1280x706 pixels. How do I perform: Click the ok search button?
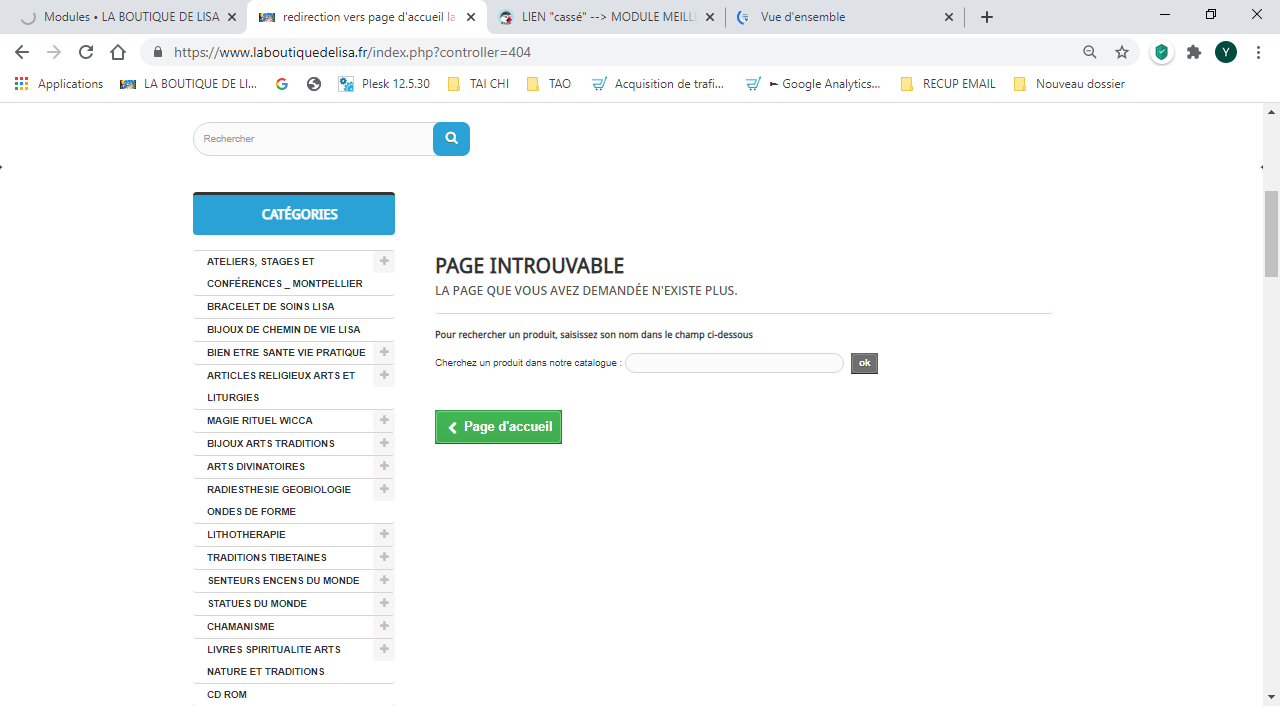tap(864, 363)
